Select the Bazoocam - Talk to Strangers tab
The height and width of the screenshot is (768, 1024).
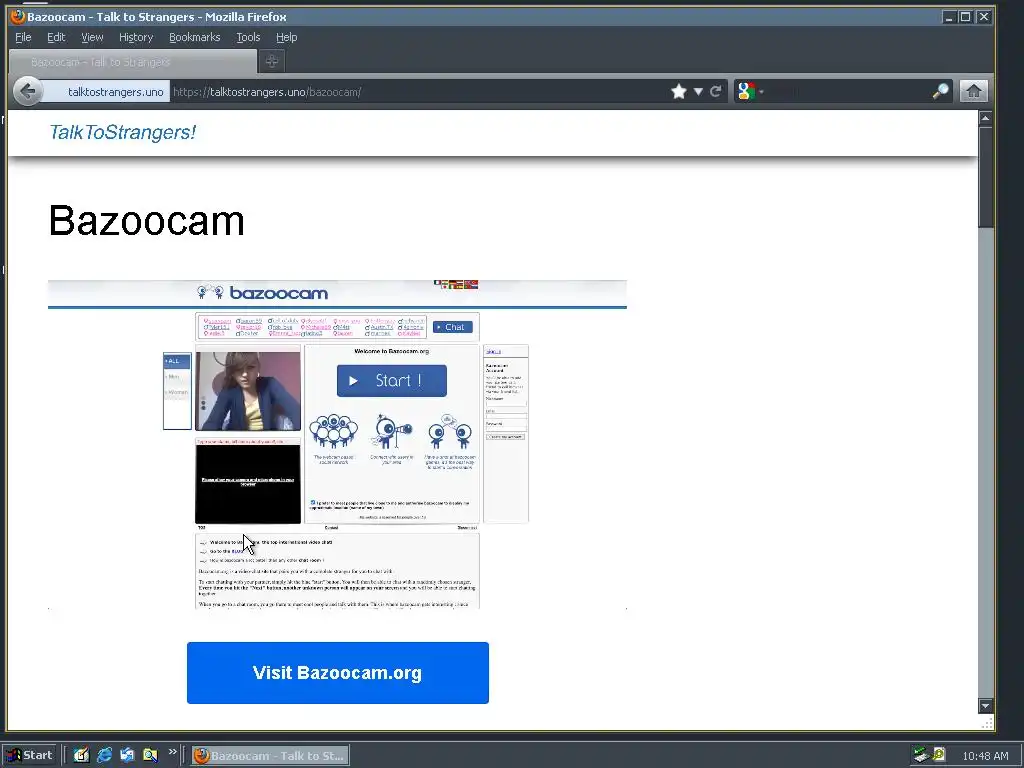(133, 62)
